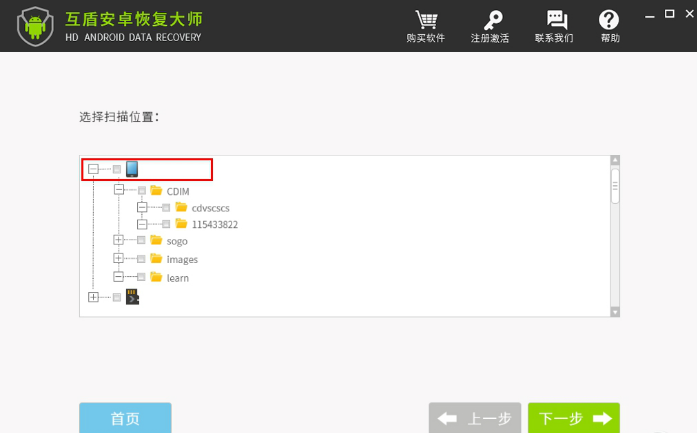Click the scrollbar down arrow in the tree panel

[x=615, y=312]
